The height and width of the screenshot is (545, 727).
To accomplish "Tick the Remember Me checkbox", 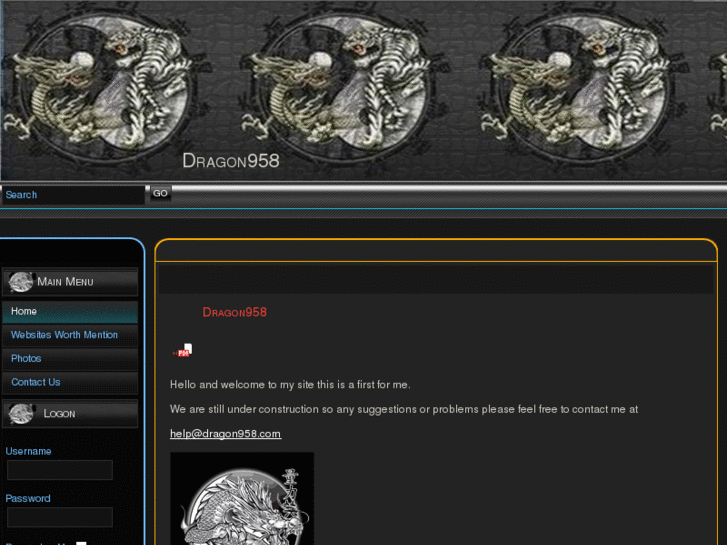I will coord(82,543).
